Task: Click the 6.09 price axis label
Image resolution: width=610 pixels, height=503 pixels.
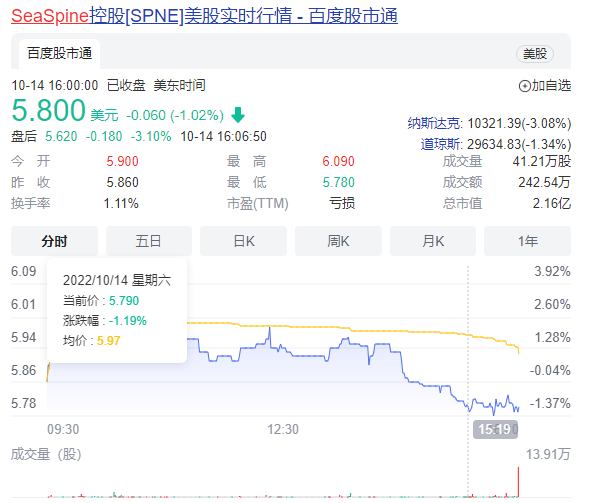Action: tap(24, 271)
